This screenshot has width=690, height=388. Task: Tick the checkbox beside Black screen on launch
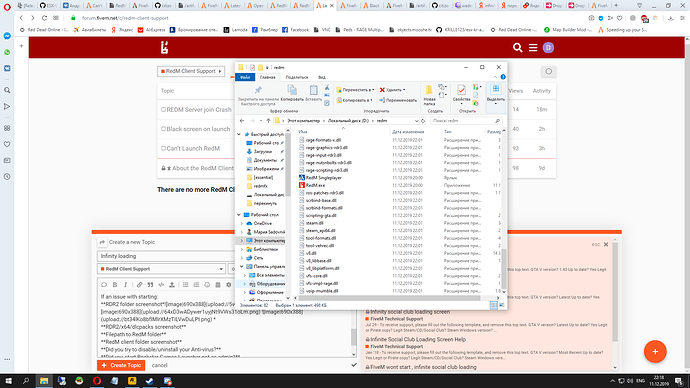(163, 129)
